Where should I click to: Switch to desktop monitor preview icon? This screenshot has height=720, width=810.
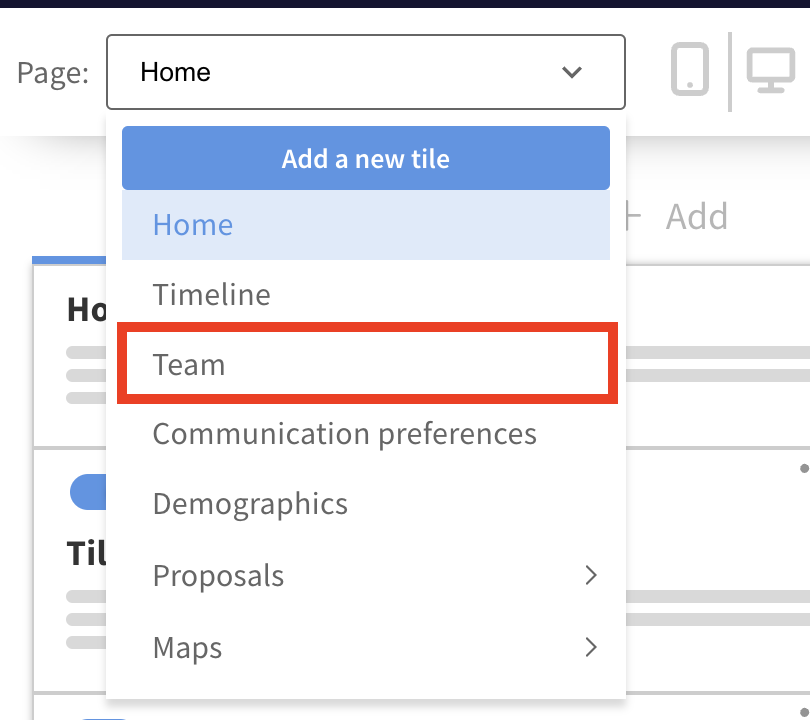click(x=771, y=72)
